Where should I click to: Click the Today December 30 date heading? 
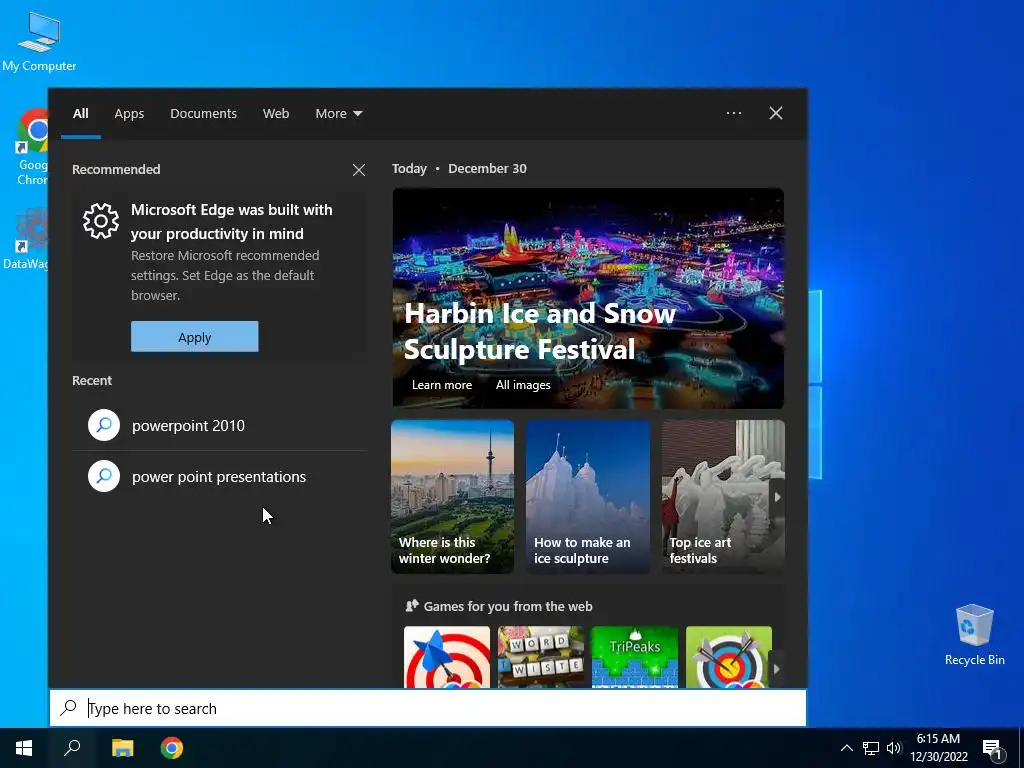coord(459,168)
